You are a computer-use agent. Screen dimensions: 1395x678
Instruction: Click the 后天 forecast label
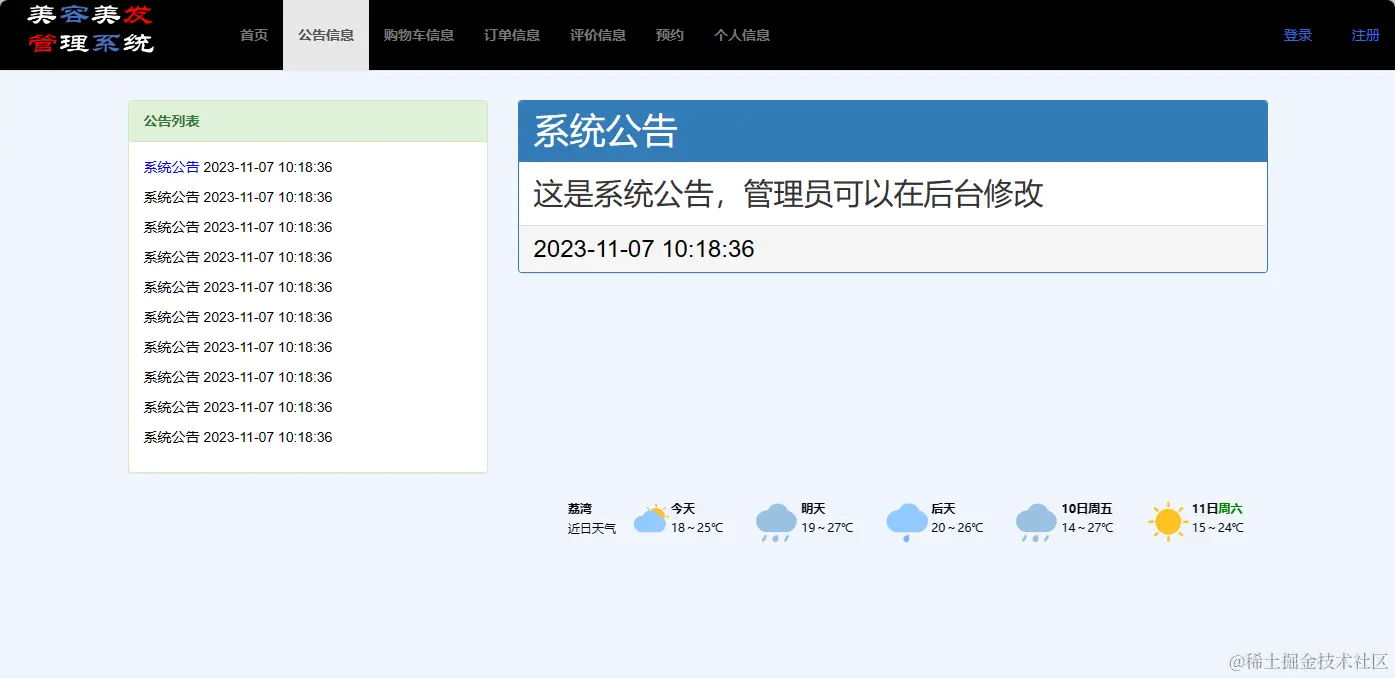tap(943, 509)
